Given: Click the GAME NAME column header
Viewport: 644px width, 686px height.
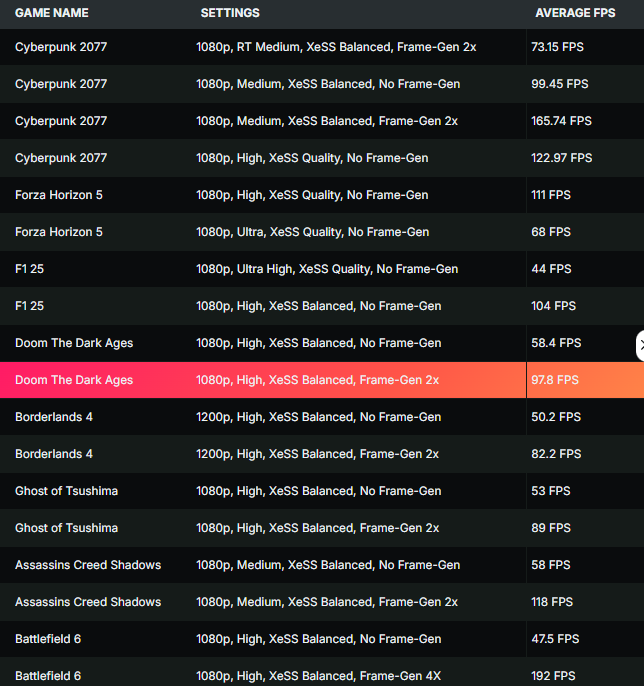Looking at the screenshot, I should (52, 13).
